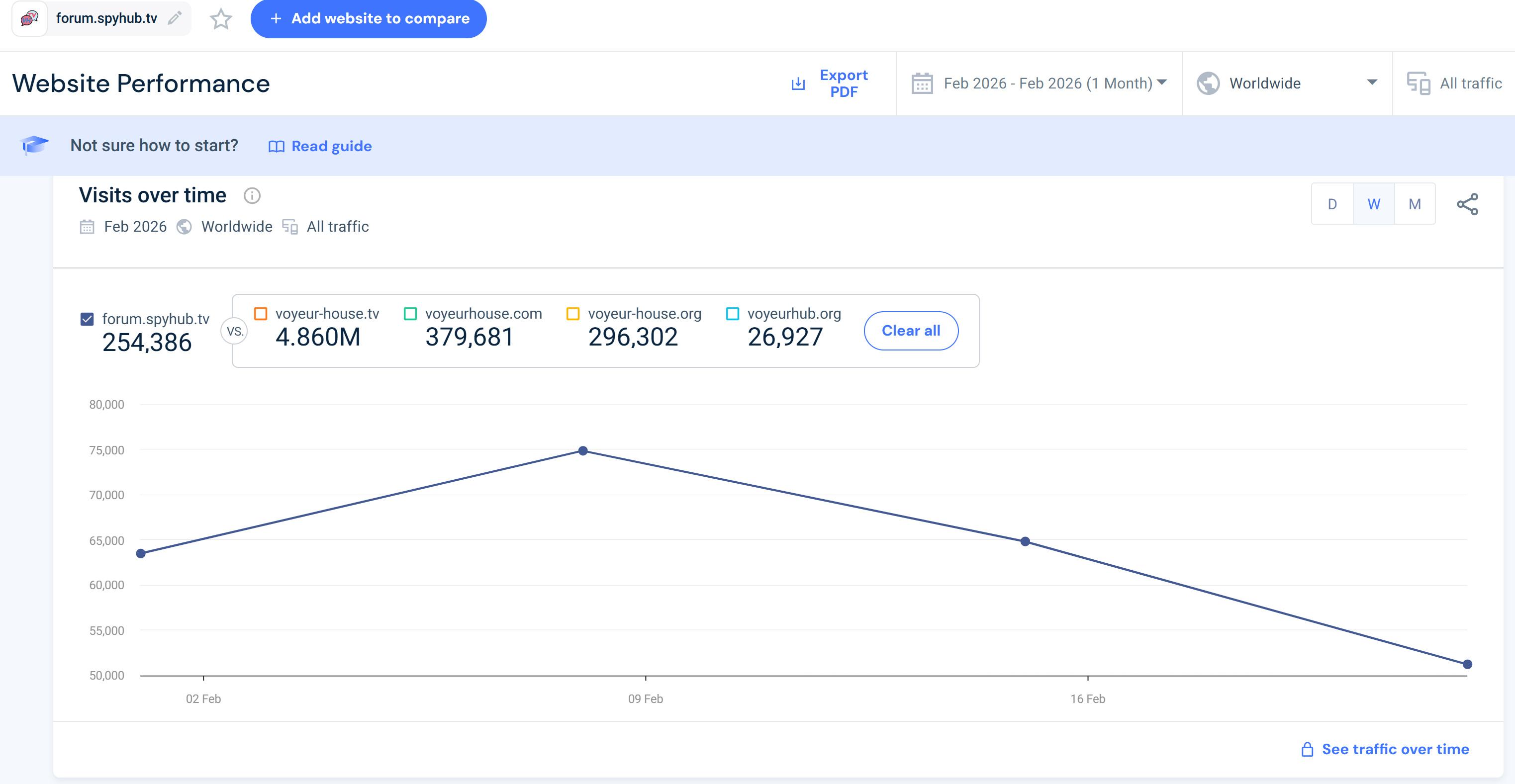This screenshot has width=1515, height=784.
Task: Click the All traffic devices icon
Action: 1418,84
